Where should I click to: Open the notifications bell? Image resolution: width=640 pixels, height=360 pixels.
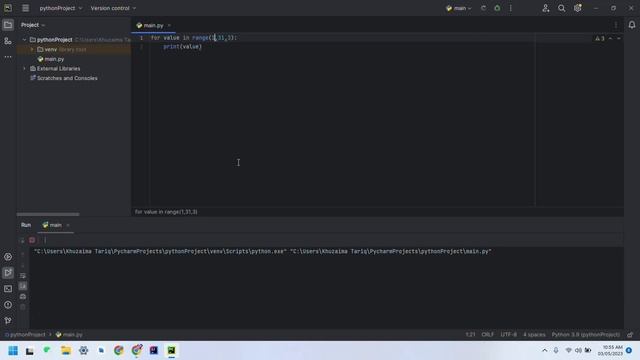coord(631,25)
